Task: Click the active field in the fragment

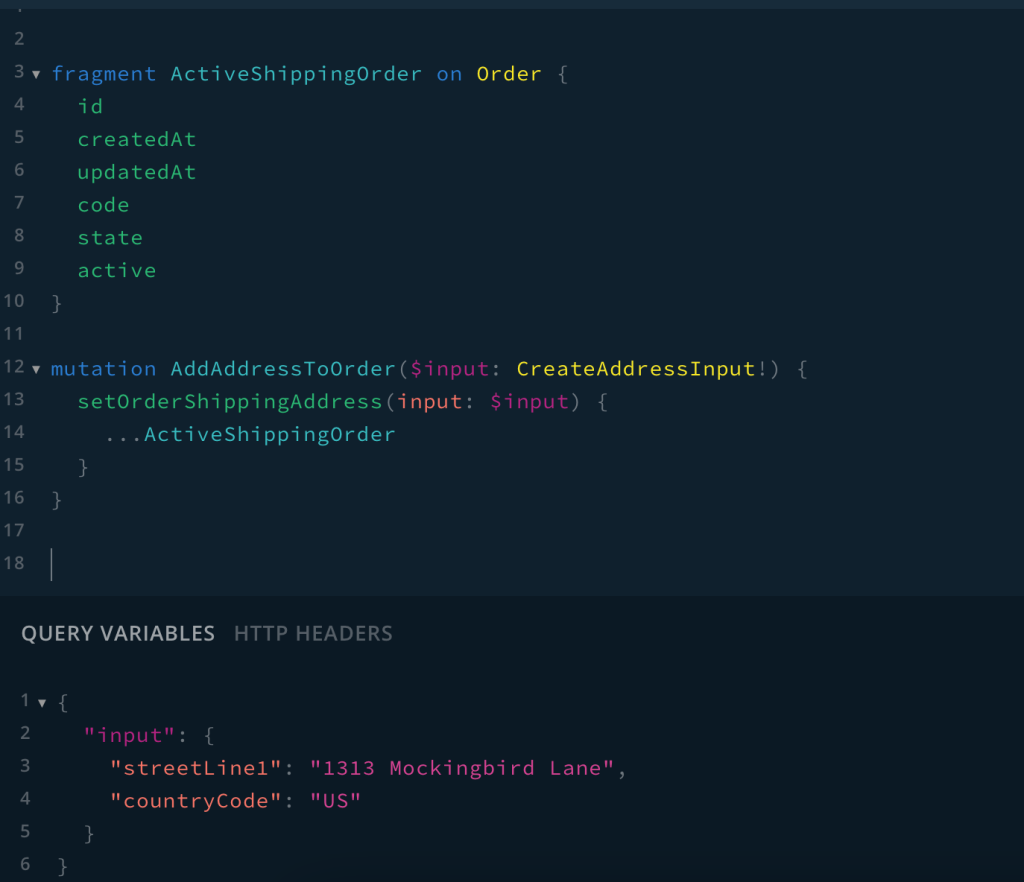Action: point(117,270)
